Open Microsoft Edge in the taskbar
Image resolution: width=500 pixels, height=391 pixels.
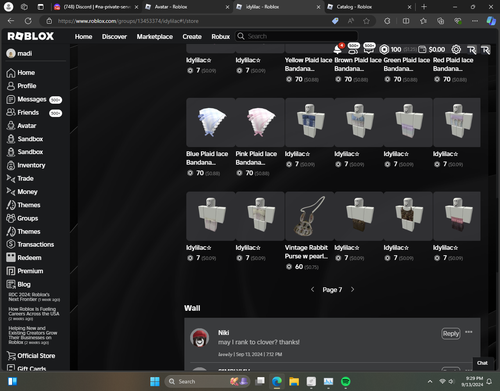pos(277,381)
